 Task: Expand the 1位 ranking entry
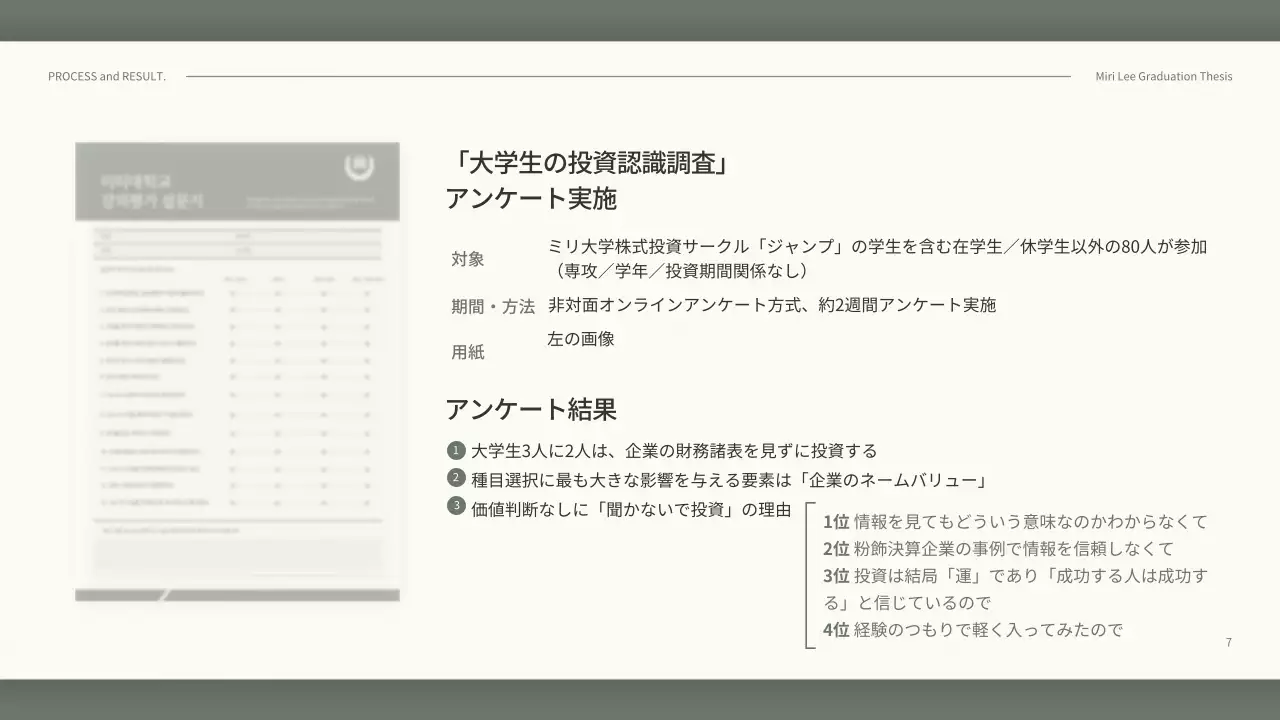1010,521
